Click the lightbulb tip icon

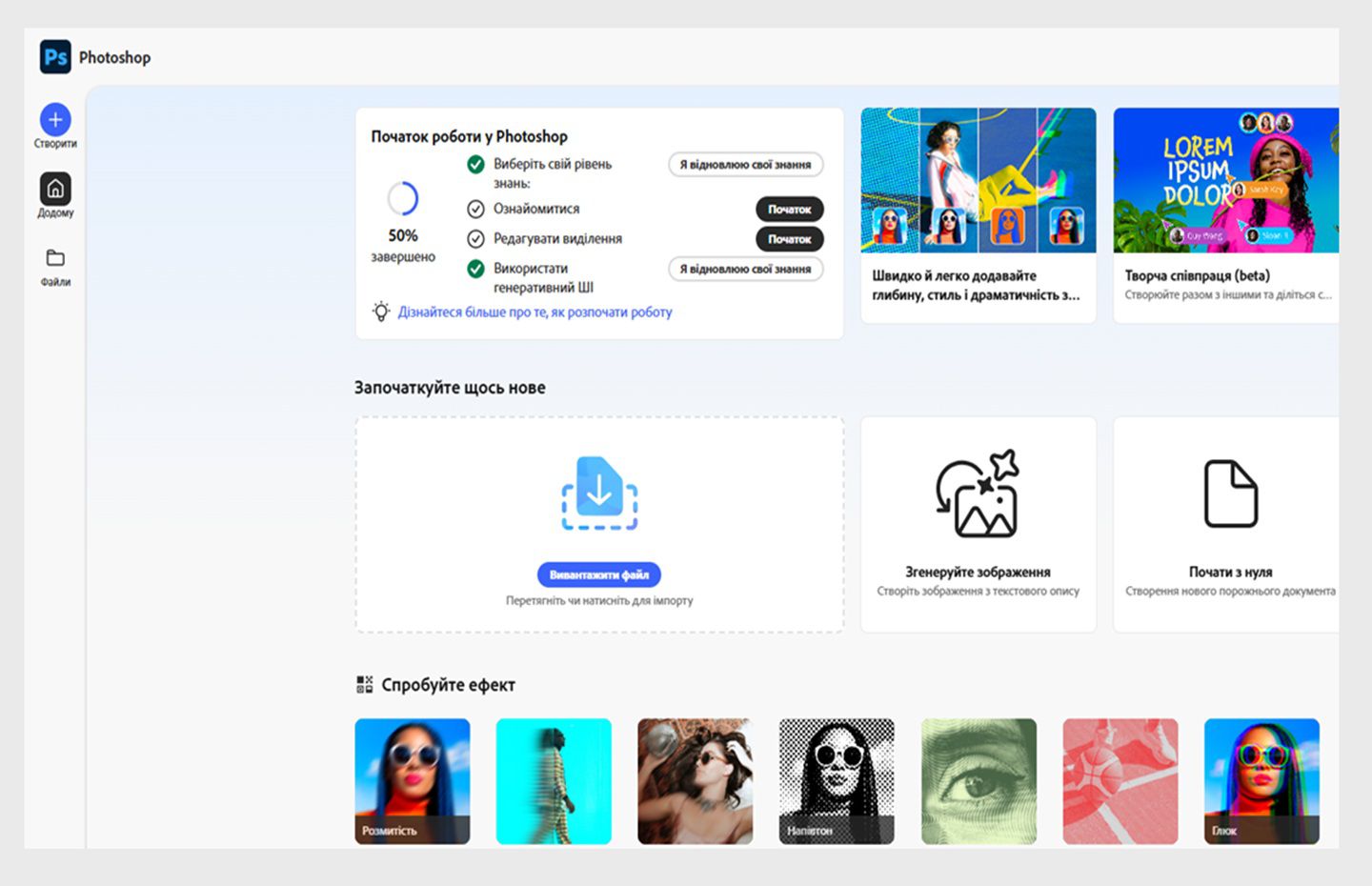coord(381,312)
